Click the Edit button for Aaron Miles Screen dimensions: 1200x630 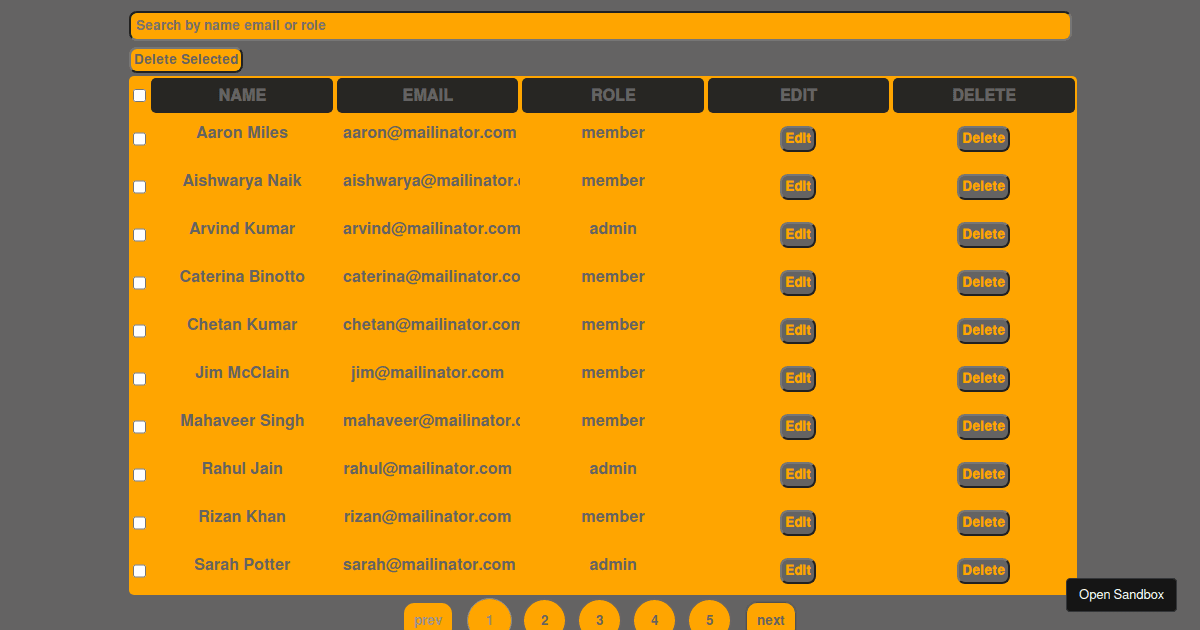tap(797, 139)
